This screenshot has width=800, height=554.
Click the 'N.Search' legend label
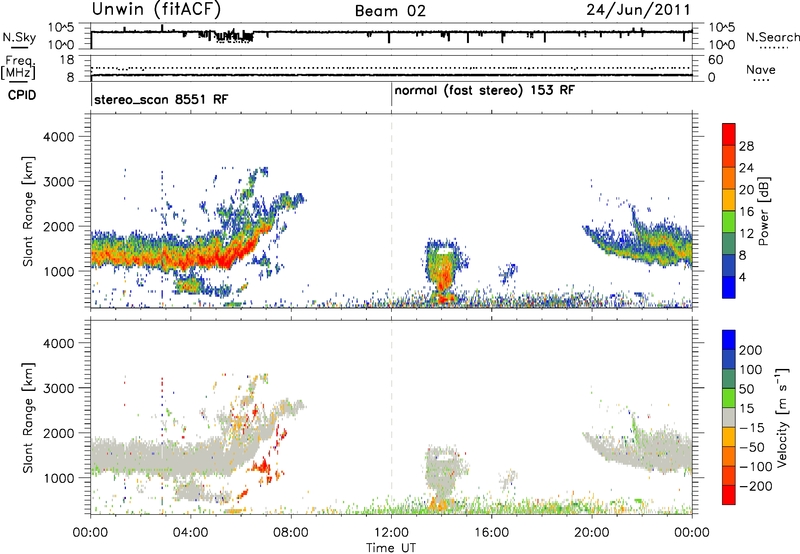click(772, 37)
